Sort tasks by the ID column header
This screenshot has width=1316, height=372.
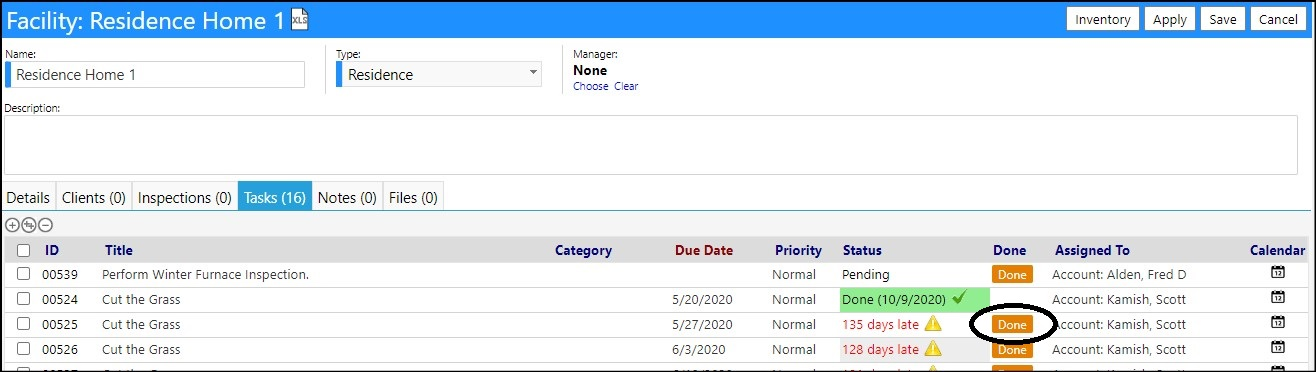[x=52, y=251]
